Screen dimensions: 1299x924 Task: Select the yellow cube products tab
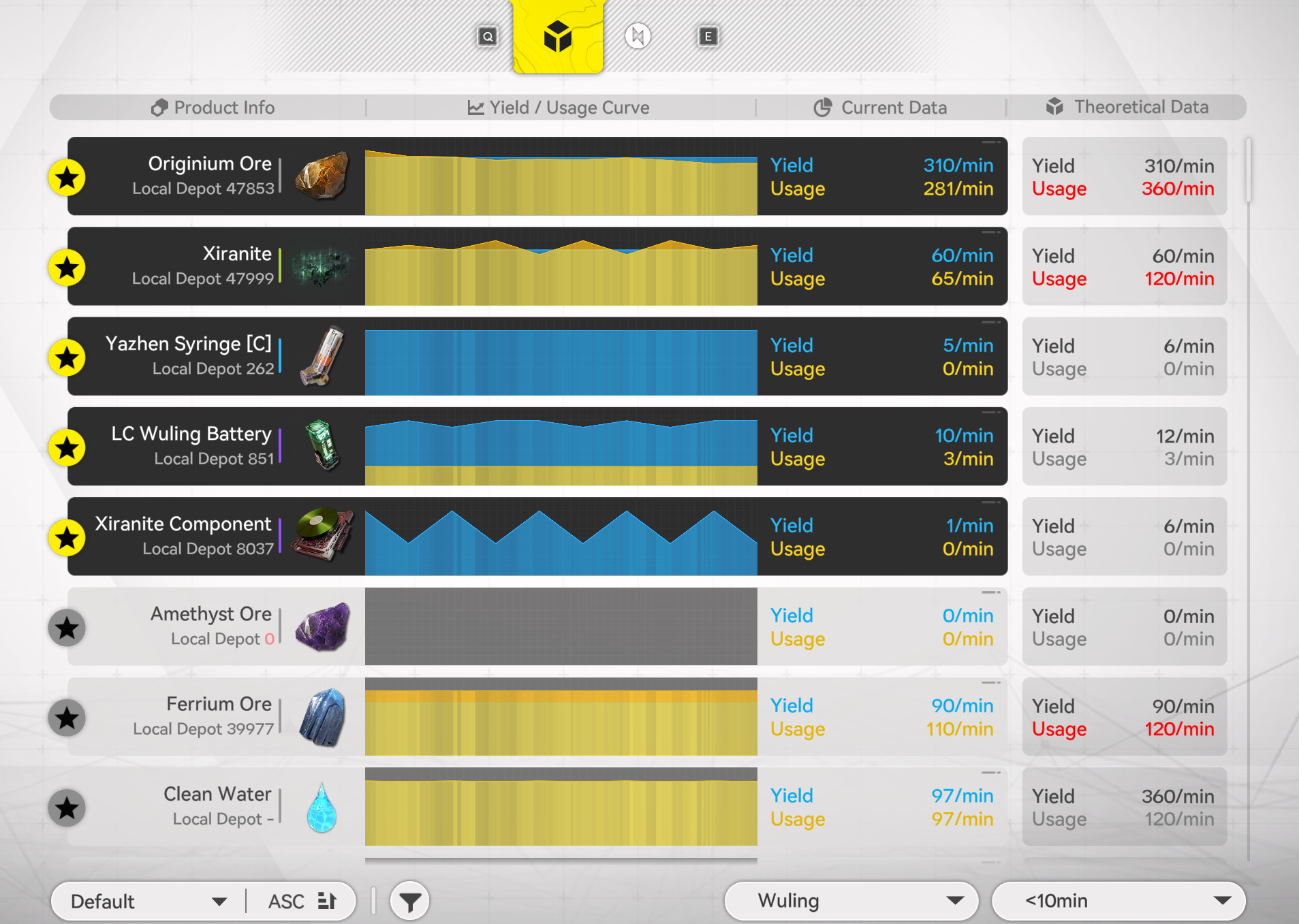tap(558, 35)
